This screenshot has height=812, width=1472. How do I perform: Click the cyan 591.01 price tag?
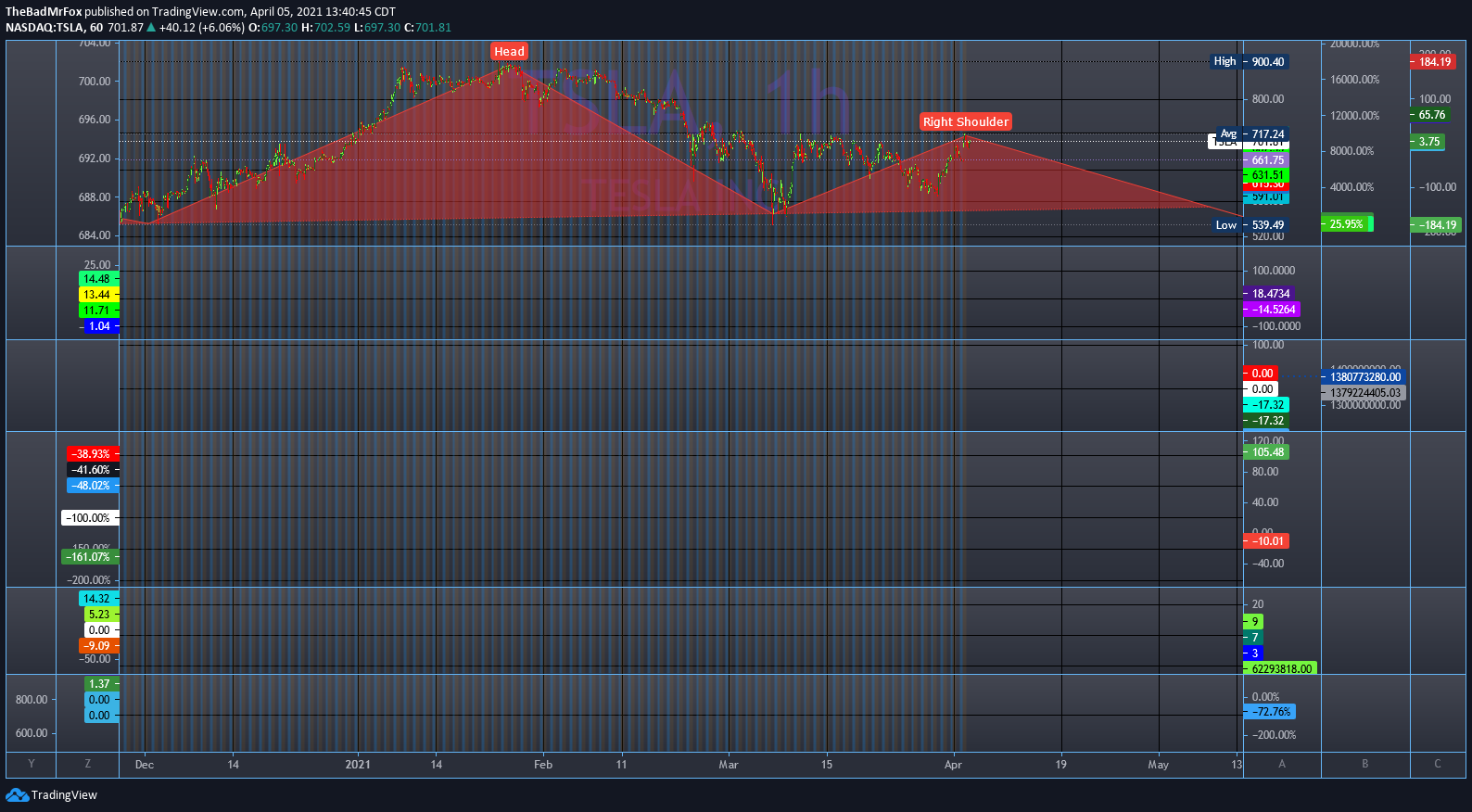[x=1266, y=197]
